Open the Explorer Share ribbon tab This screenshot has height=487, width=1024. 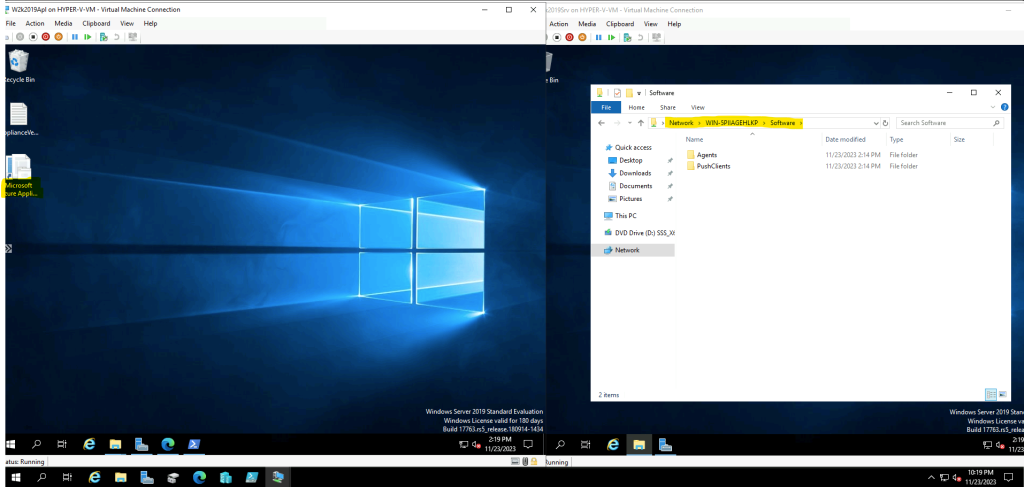667,107
